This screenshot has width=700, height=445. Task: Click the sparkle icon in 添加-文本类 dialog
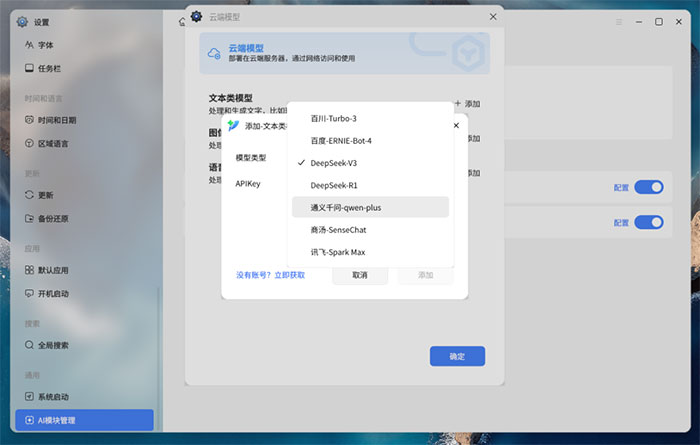coord(233,125)
